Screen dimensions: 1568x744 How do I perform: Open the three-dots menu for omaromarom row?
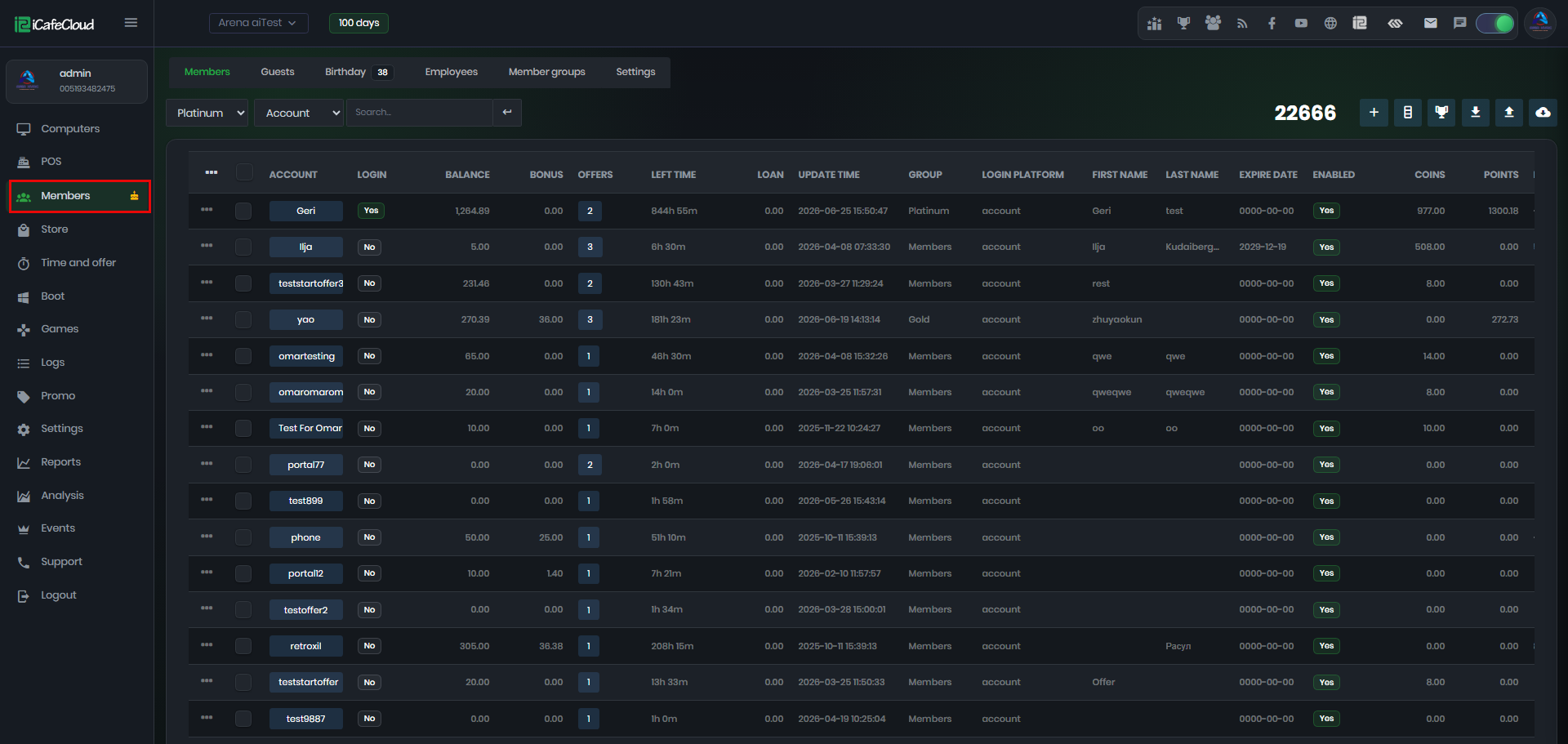click(207, 391)
